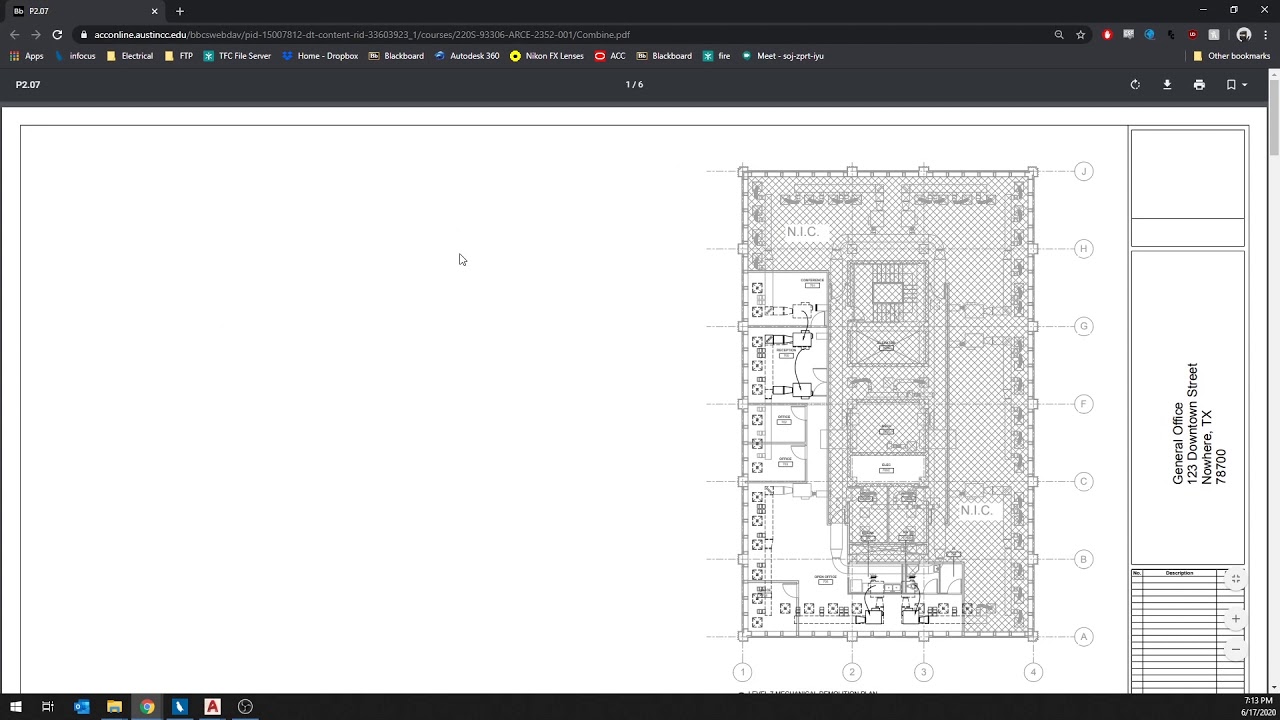1280x720 pixels.
Task: Click the N.I.C. label near grid H
Action: (x=802, y=232)
